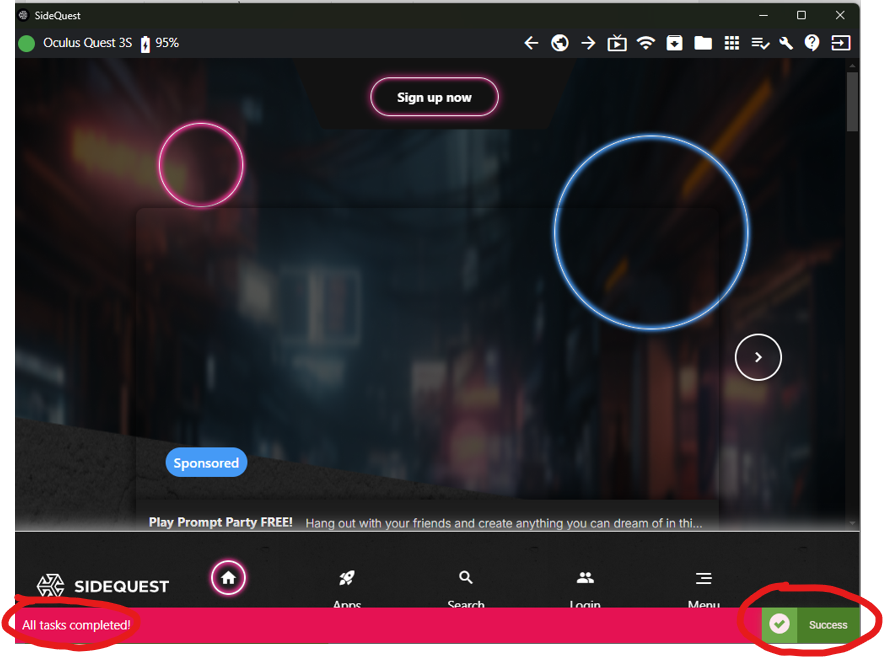Open the Apps section in bottom navigation
The width and height of the screenshot is (883, 657).
tap(347, 588)
